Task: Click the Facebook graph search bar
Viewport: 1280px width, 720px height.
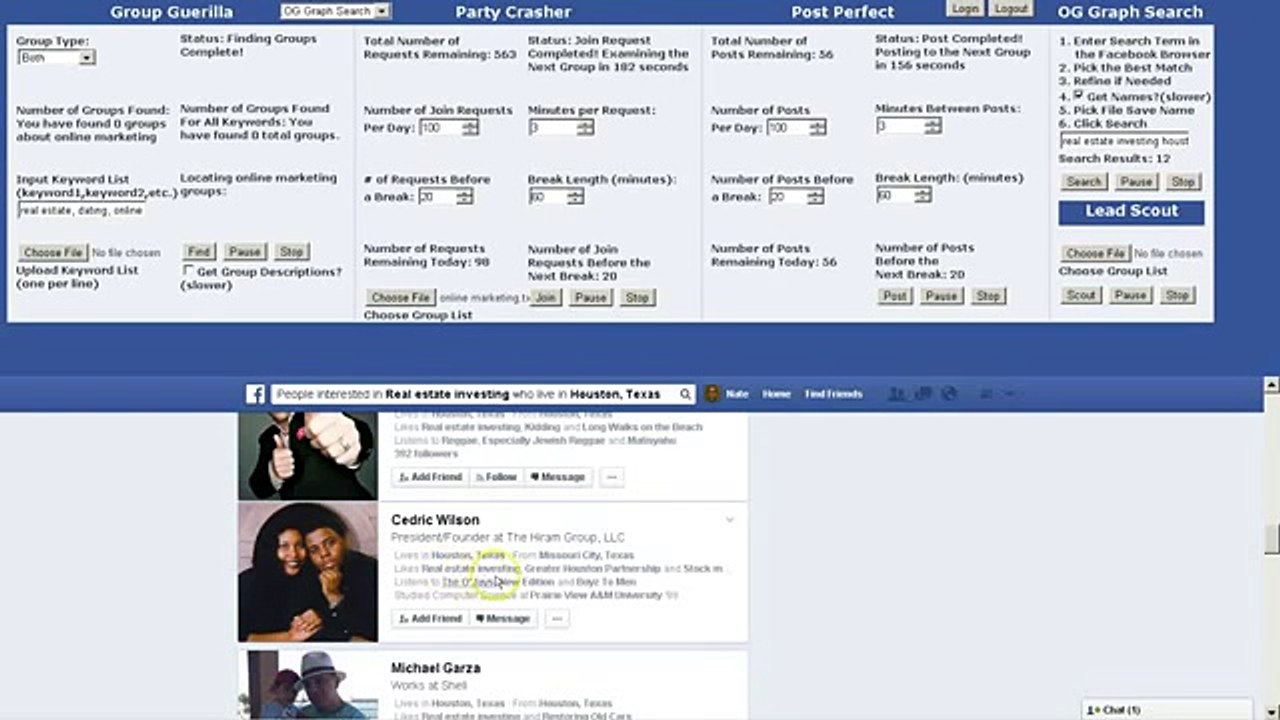Action: [x=483, y=394]
